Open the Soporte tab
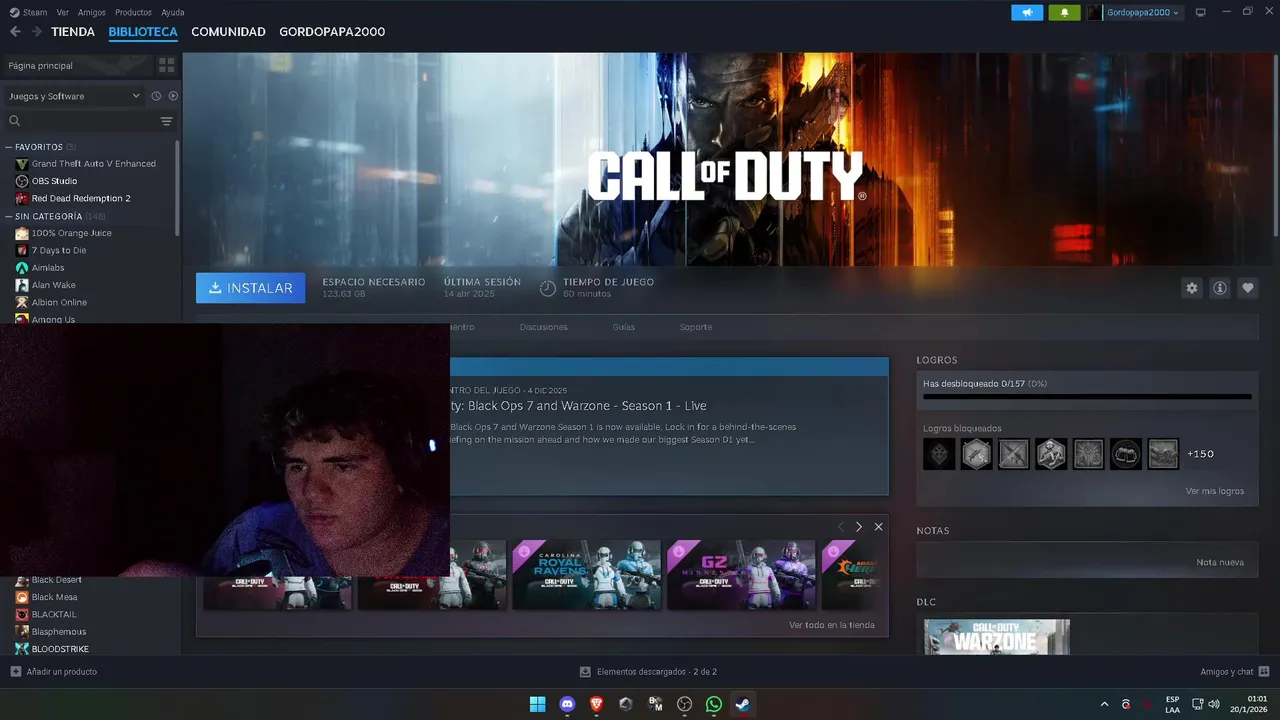1280x720 pixels. [696, 327]
